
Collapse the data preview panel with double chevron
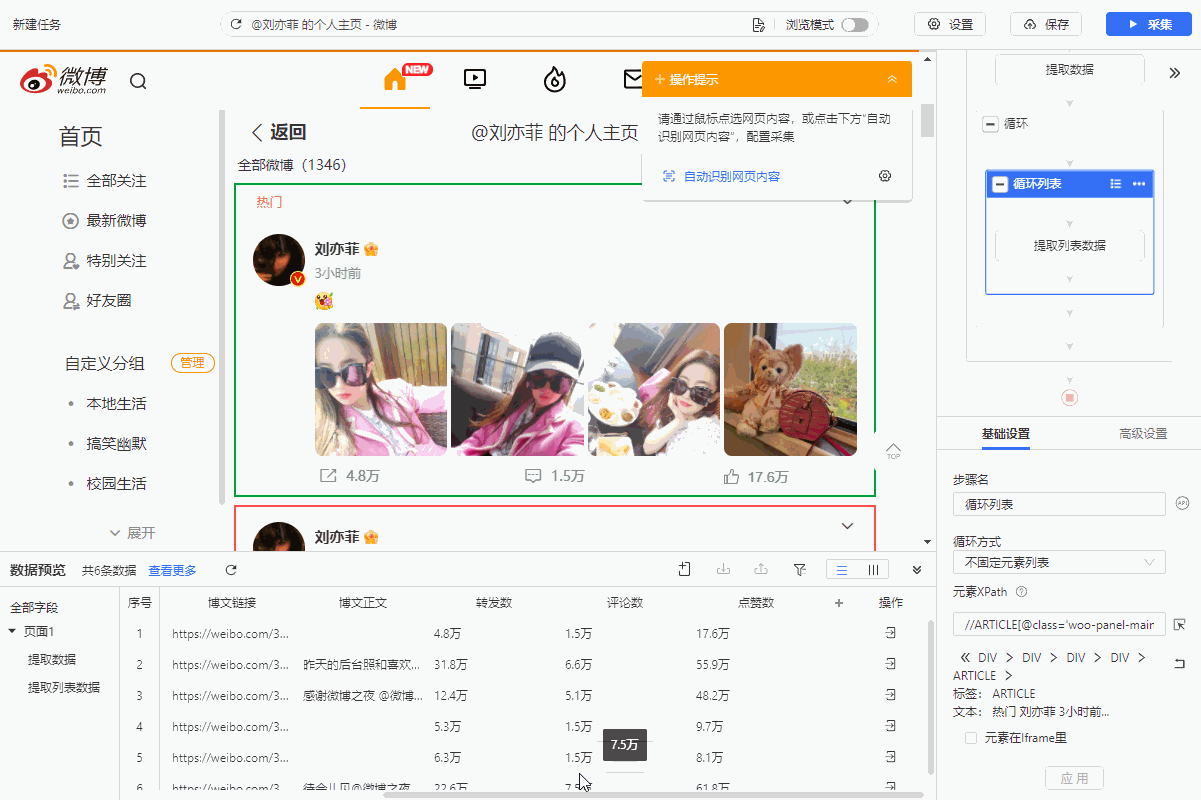point(917,569)
